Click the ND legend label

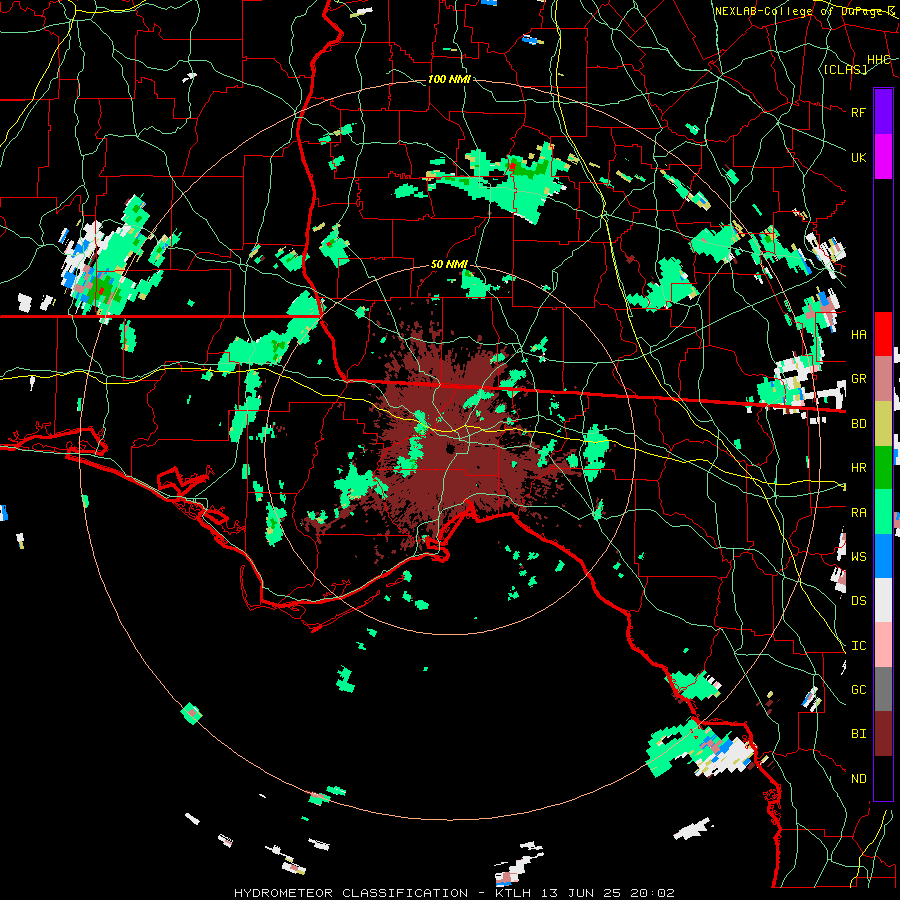(858, 779)
